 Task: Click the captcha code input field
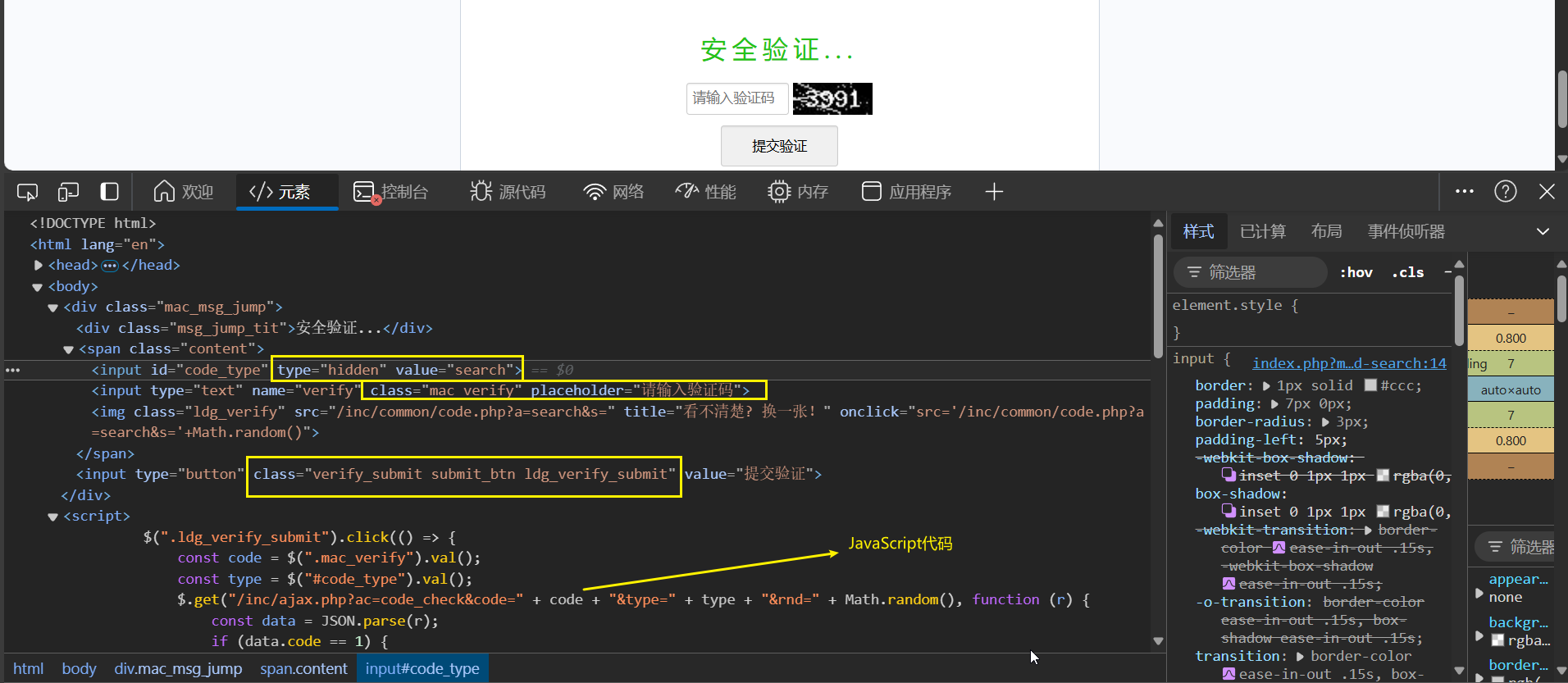[x=736, y=98]
